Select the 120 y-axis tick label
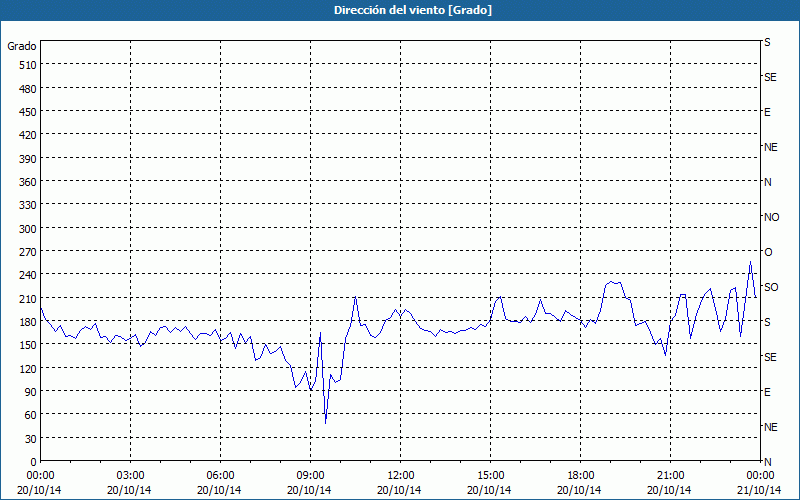The image size is (800, 500). (x=28, y=368)
